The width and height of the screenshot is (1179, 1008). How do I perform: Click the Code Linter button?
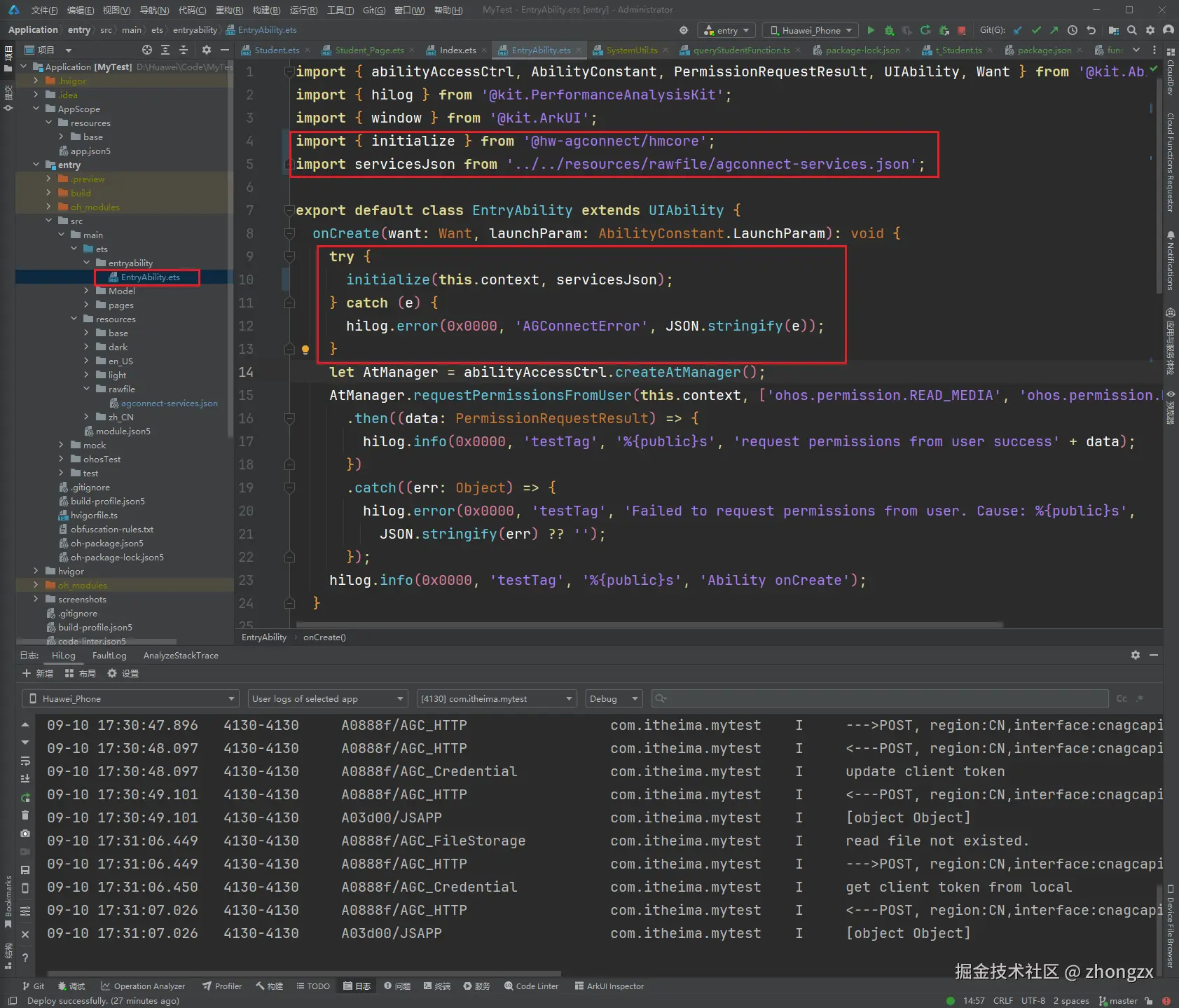tap(531, 986)
